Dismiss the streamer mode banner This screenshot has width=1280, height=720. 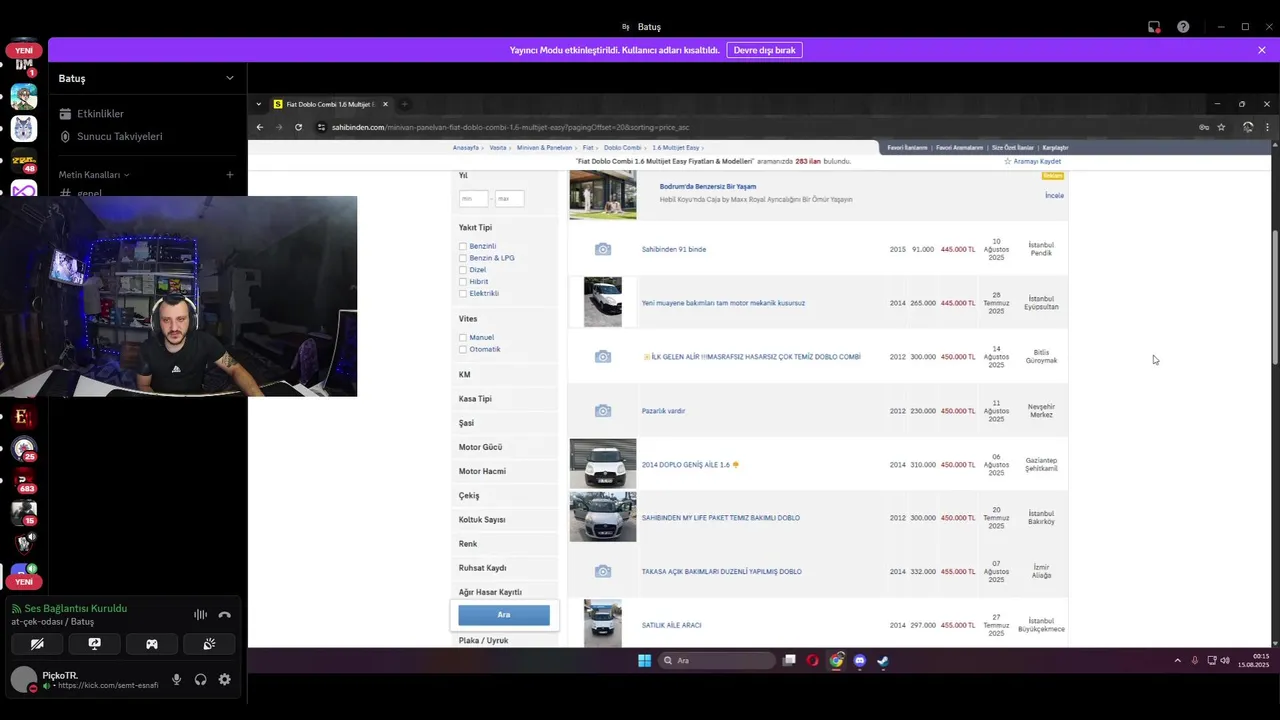pyautogui.click(x=1262, y=50)
